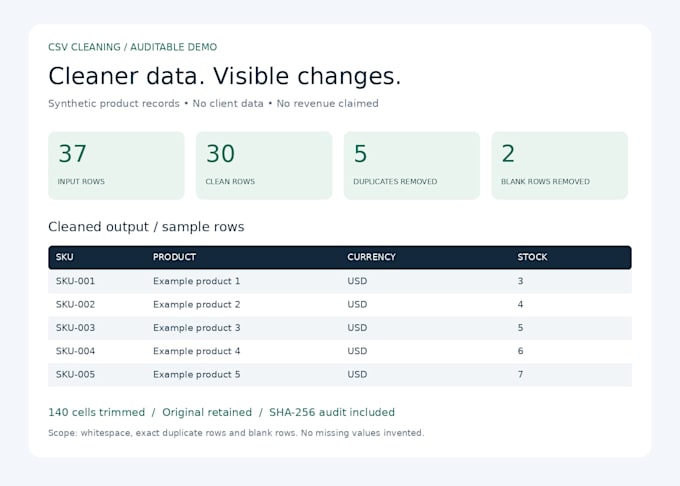
Task: Click the '140 cells trimmed' text
Action: pyautogui.click(x=97, y=412)
